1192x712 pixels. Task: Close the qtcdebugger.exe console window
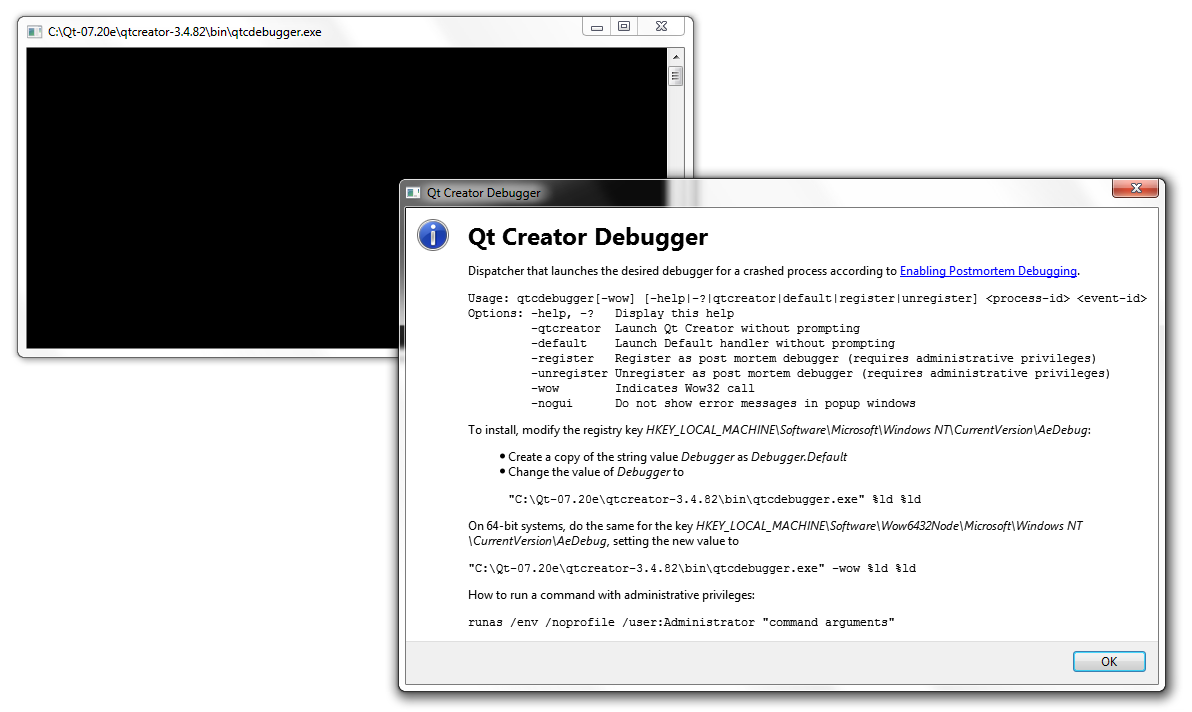661,27
